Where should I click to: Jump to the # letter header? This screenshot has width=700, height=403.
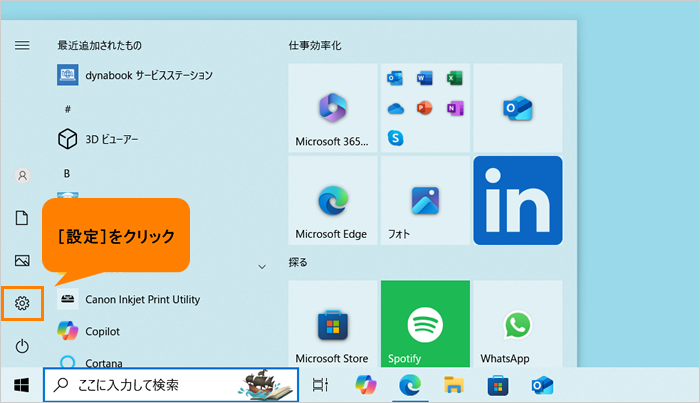pos(67,109)
